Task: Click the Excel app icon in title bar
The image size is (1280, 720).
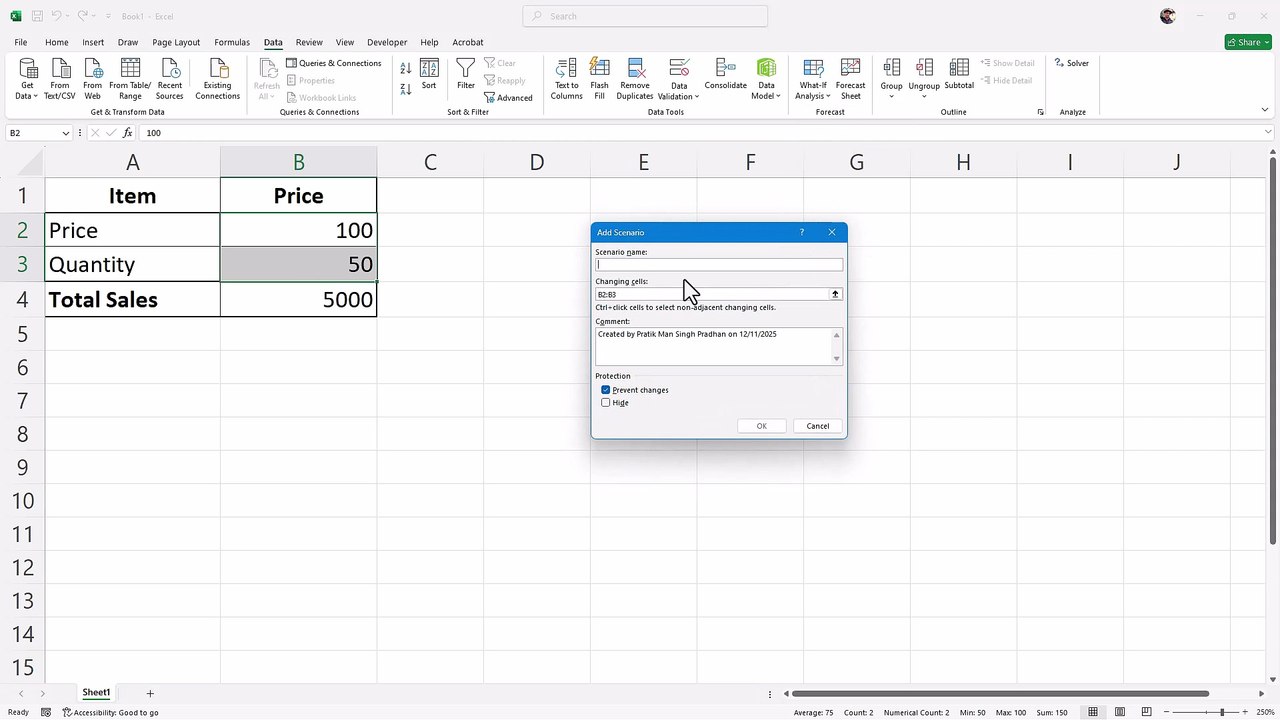Action: 15,16
